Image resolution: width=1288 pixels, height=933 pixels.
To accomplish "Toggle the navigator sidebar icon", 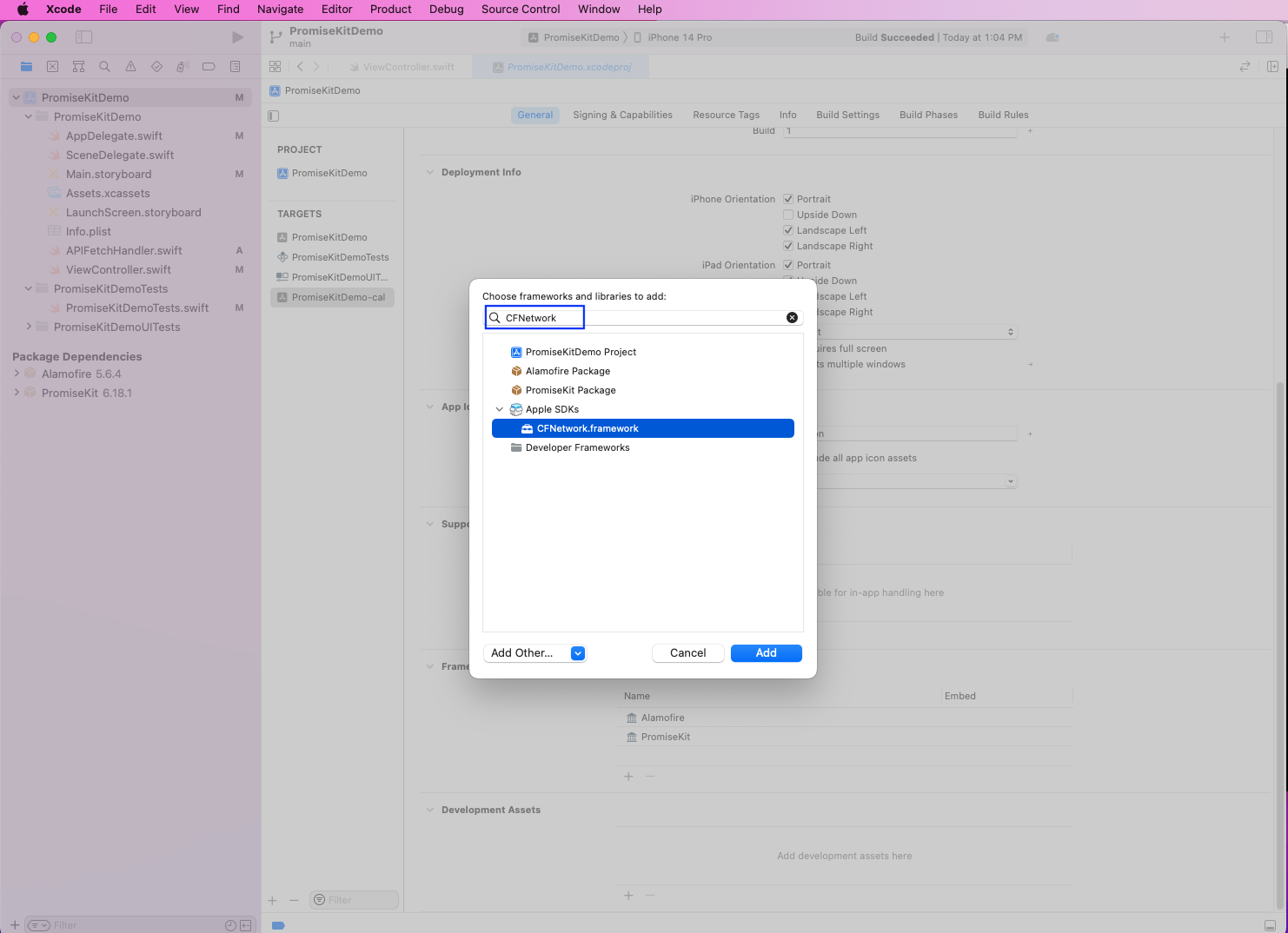I will click(84, 37).
